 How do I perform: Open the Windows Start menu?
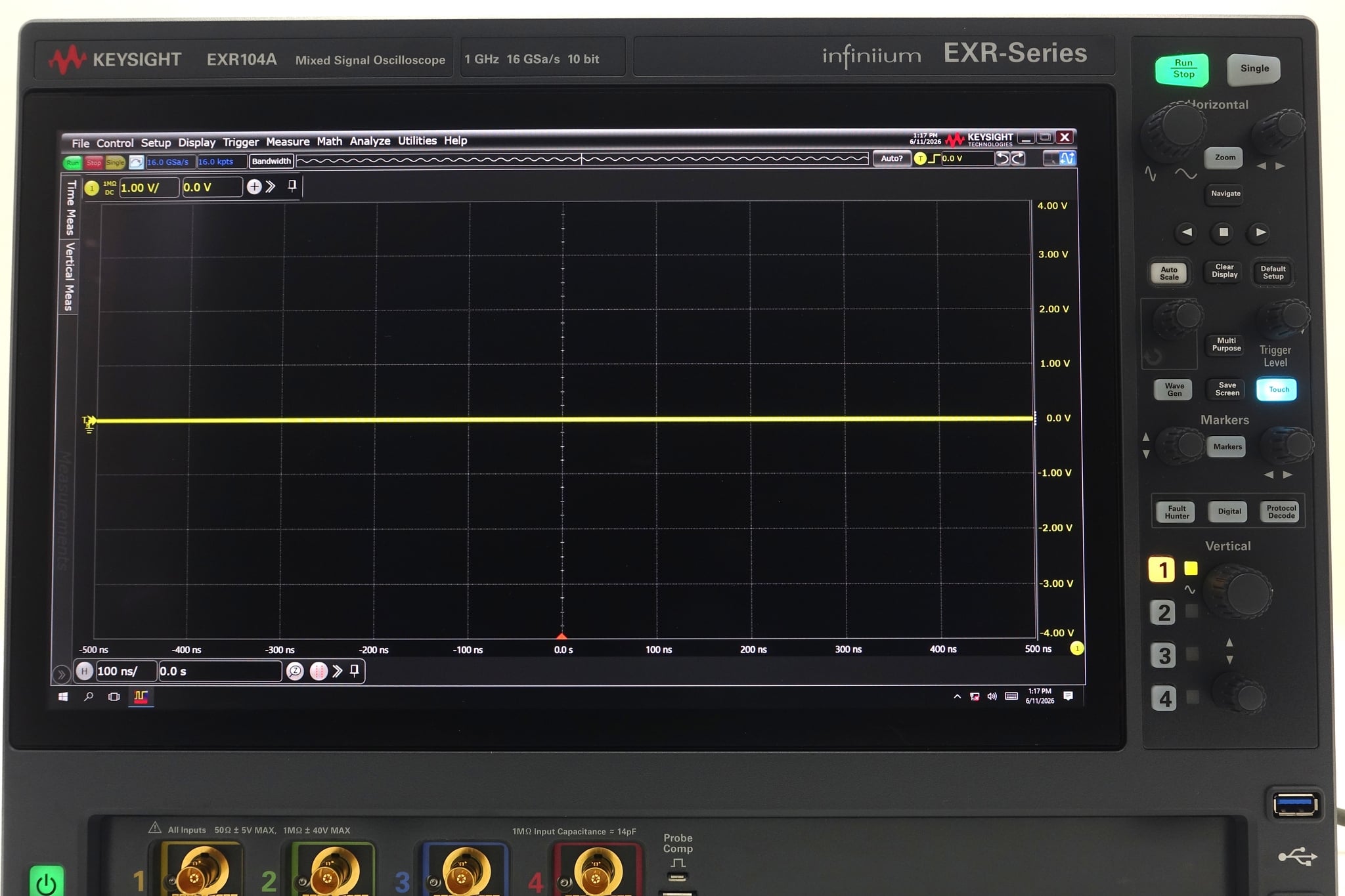click(63, 696)
